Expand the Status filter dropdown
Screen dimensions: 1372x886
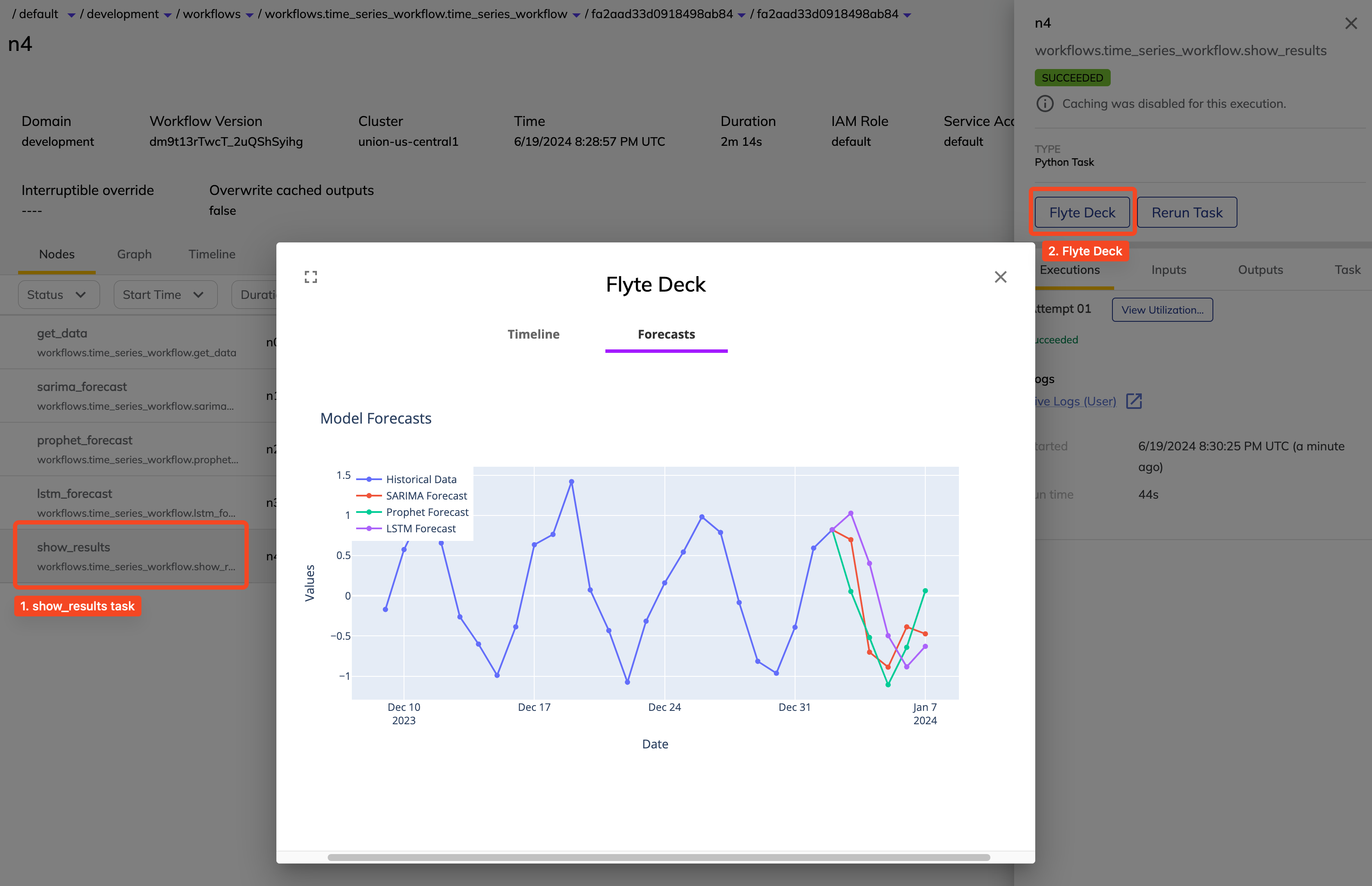click(56, 295)
